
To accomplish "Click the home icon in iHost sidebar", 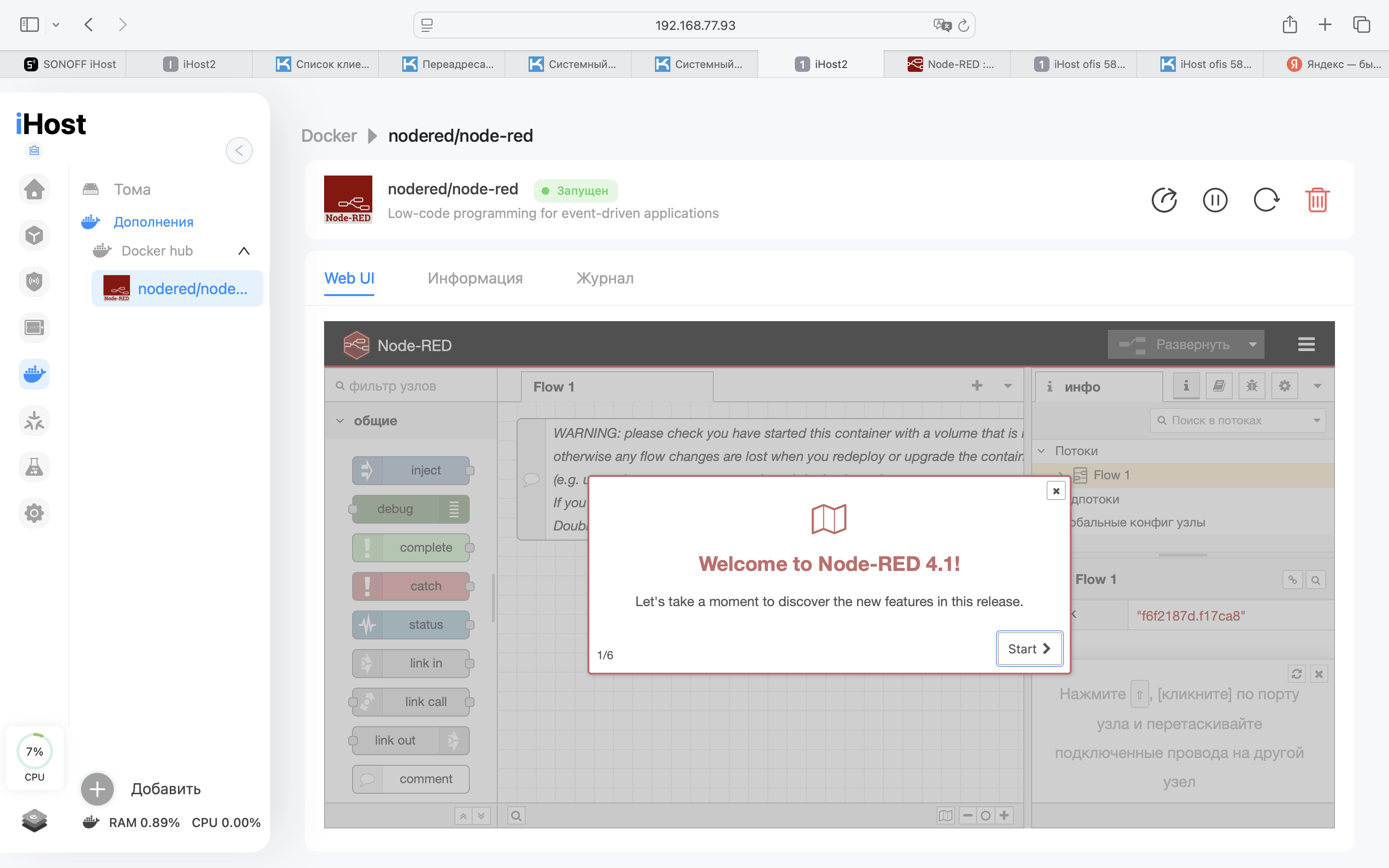I will coord(34,189).
